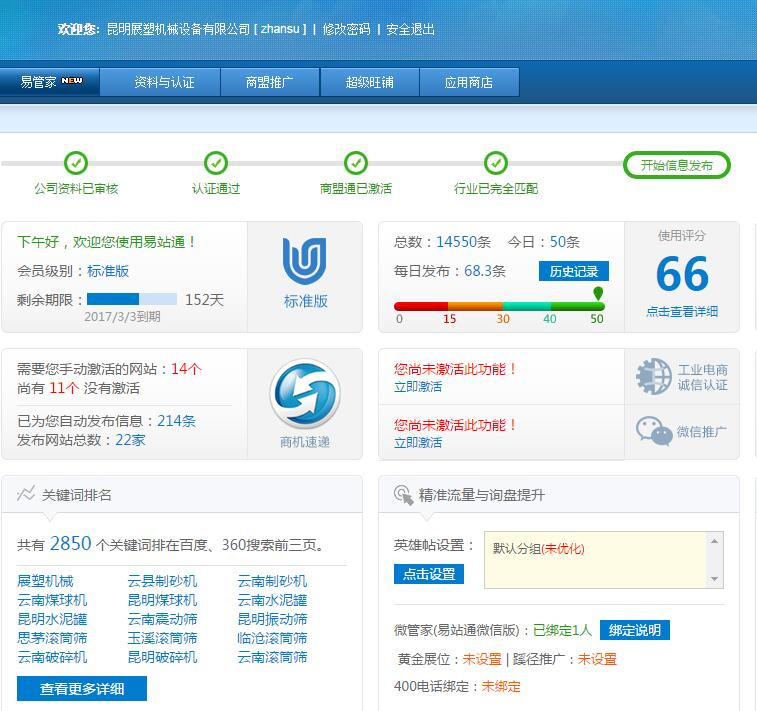757x711 pixels.
Task: Open the 超级旺铺 tab
Action: point(369,82)
